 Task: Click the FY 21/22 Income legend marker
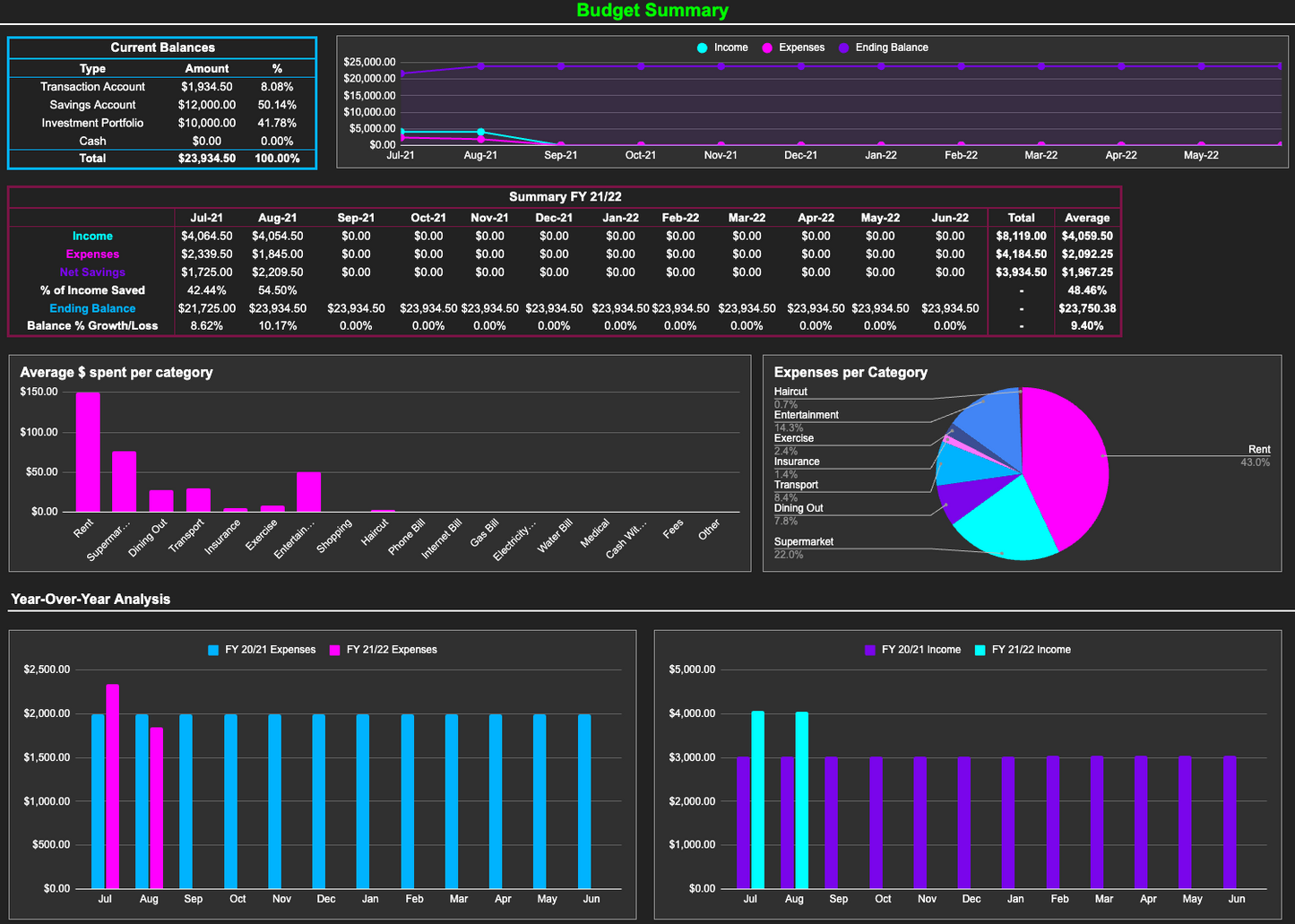(x=980, y=649)
